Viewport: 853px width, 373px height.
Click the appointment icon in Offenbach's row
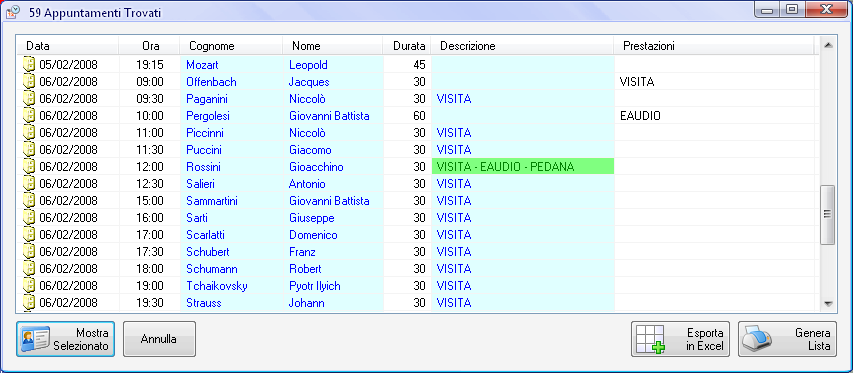(x=29, y=82)
